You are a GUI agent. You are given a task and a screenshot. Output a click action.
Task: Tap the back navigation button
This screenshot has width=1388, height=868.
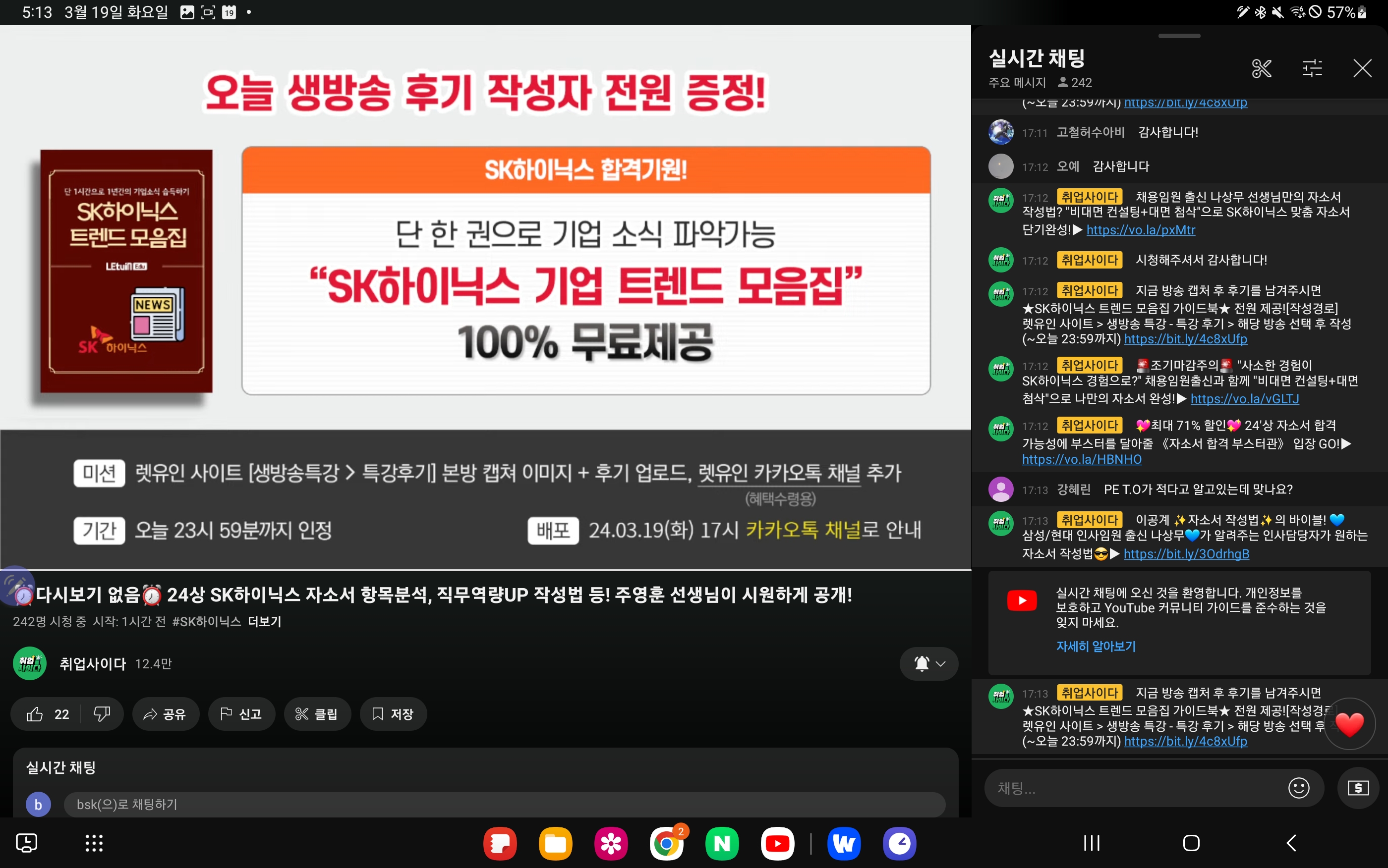1291,843
